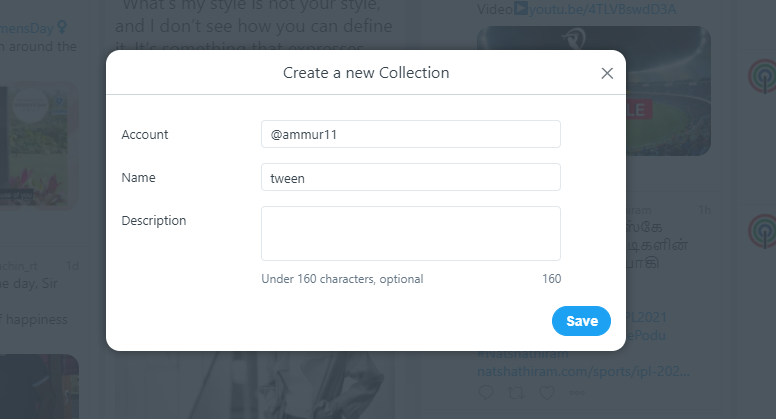Open more actions ellipsis under natshathiram tweet
Screen dimensions: 776x419
577,393
